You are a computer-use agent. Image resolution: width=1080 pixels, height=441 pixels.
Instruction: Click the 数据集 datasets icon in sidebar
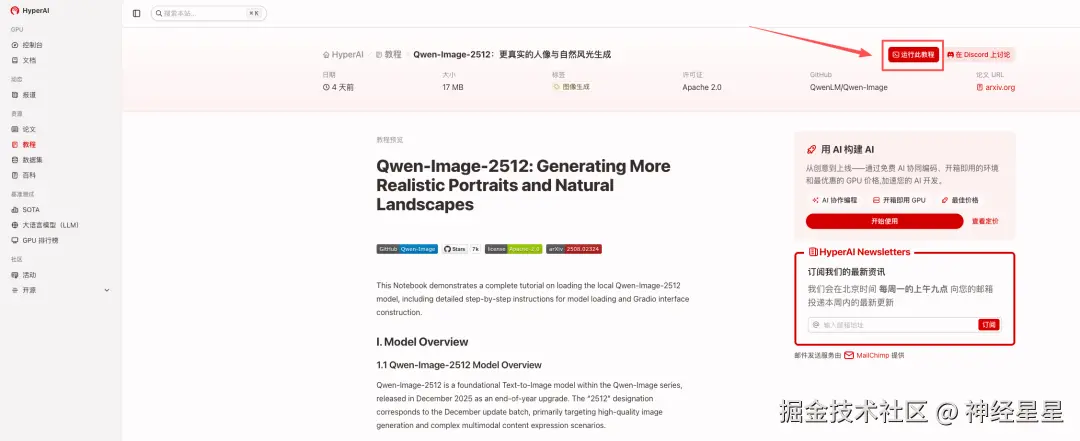tap(15, 160)
